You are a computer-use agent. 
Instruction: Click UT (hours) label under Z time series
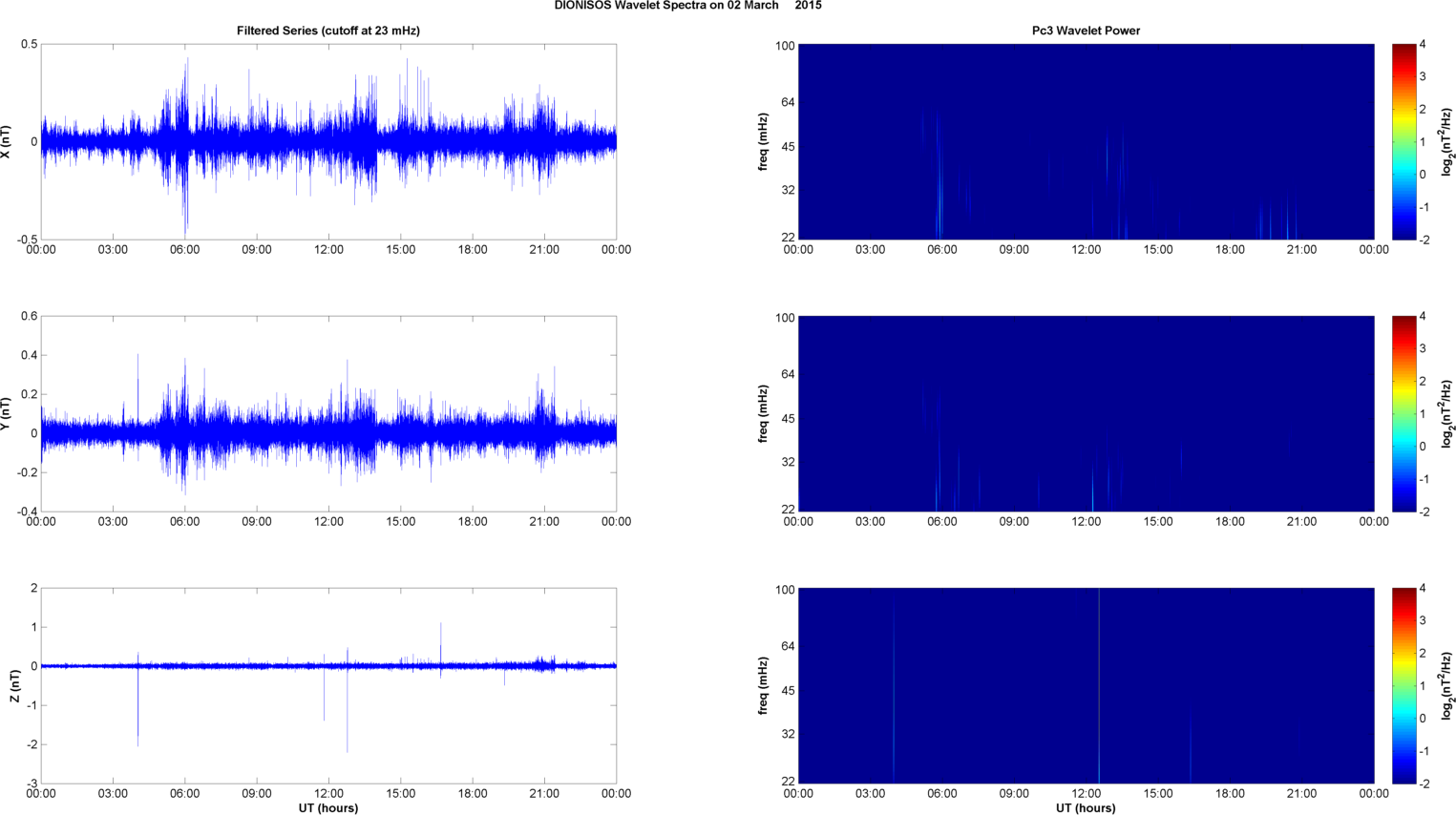328,807
